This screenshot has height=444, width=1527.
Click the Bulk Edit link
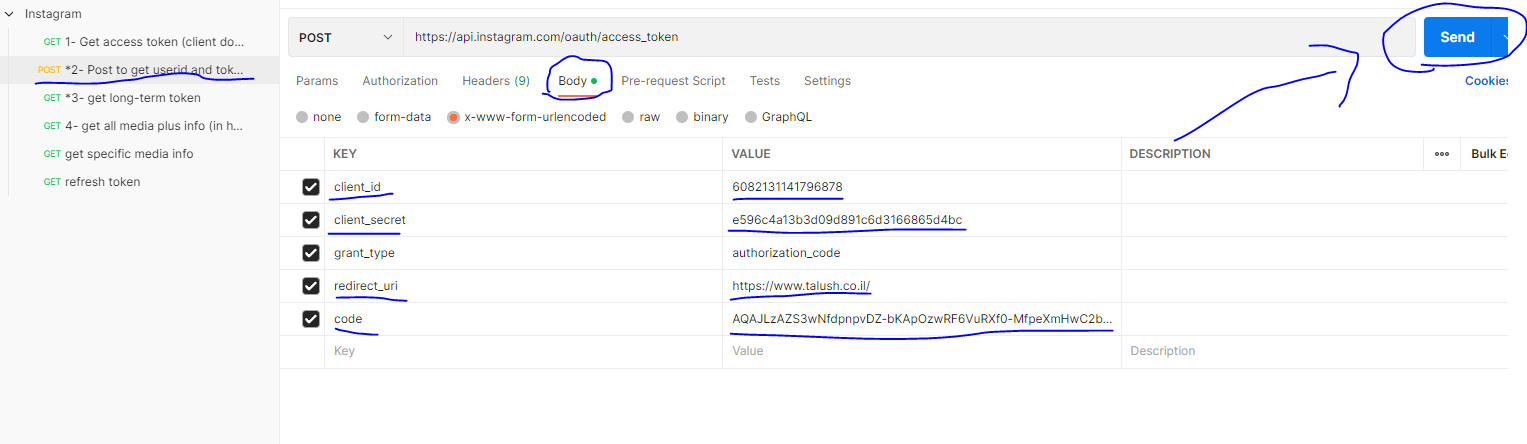pyautogui.click(x=1489, y=154)
